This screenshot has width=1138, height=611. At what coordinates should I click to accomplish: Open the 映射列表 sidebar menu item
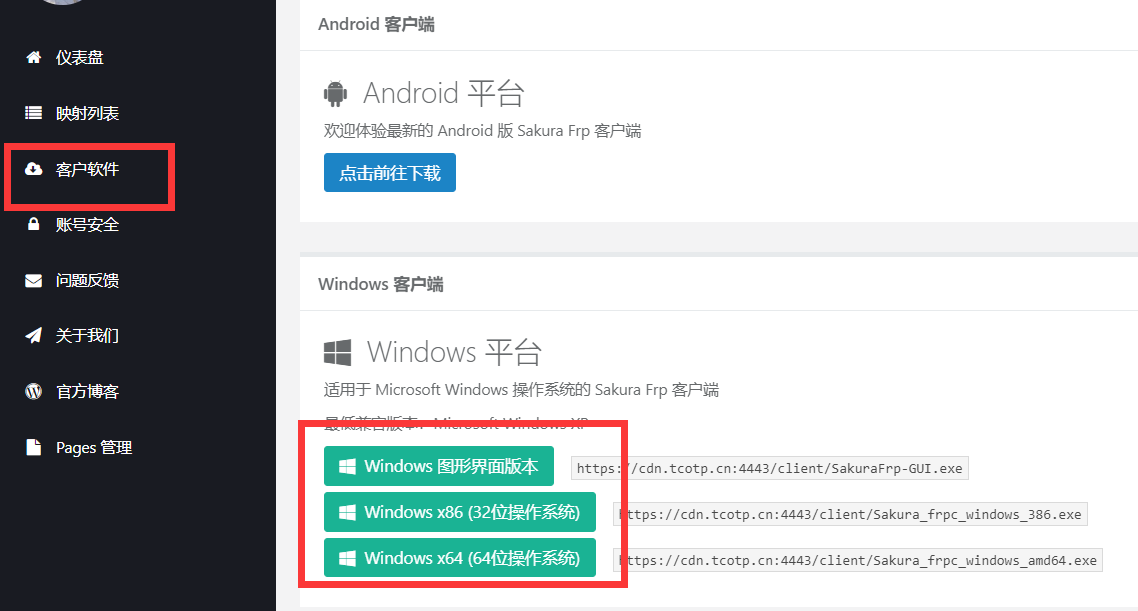pos(88,113)
